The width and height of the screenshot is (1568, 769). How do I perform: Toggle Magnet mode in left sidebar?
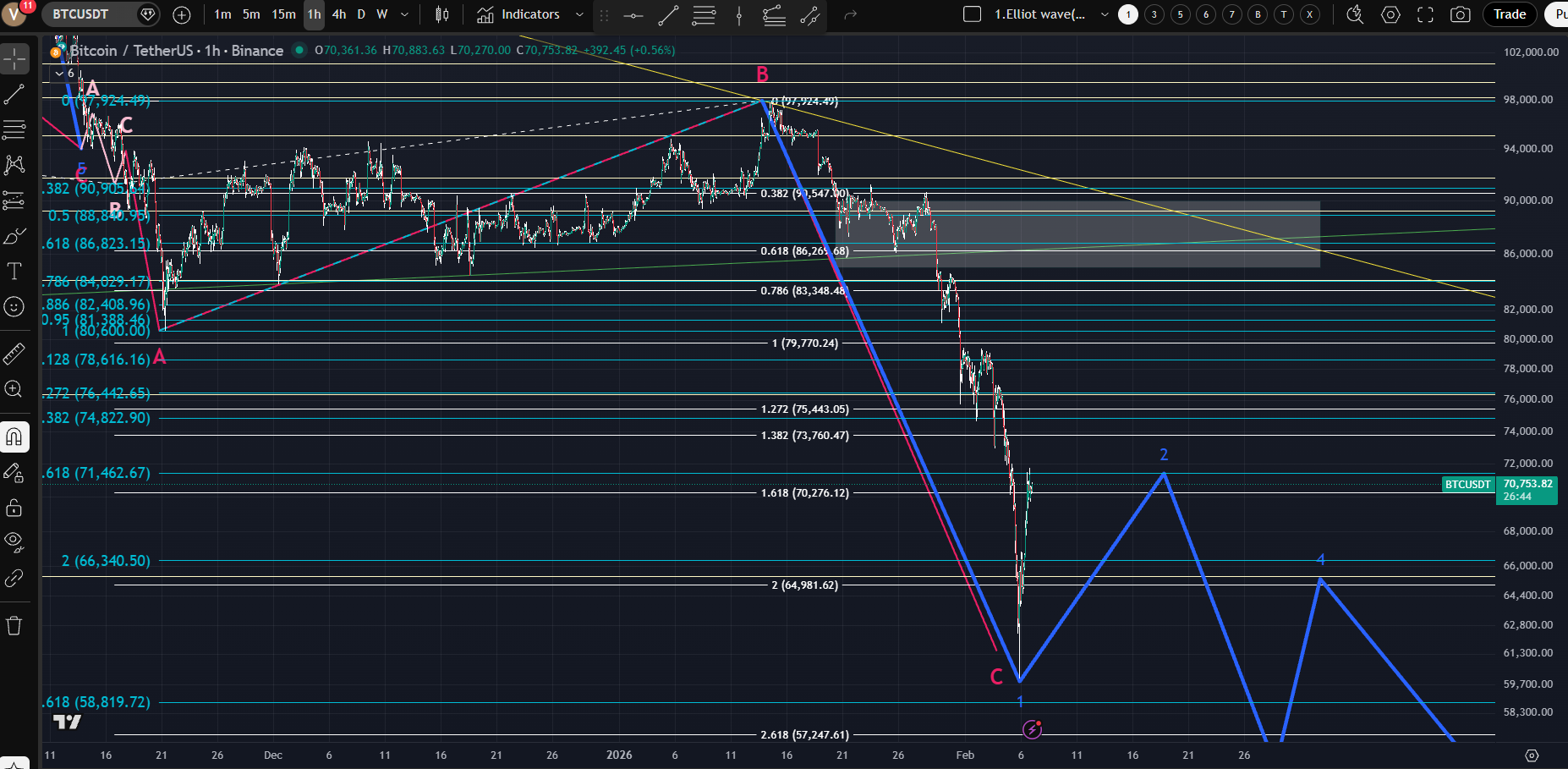(x=14, y=437)
